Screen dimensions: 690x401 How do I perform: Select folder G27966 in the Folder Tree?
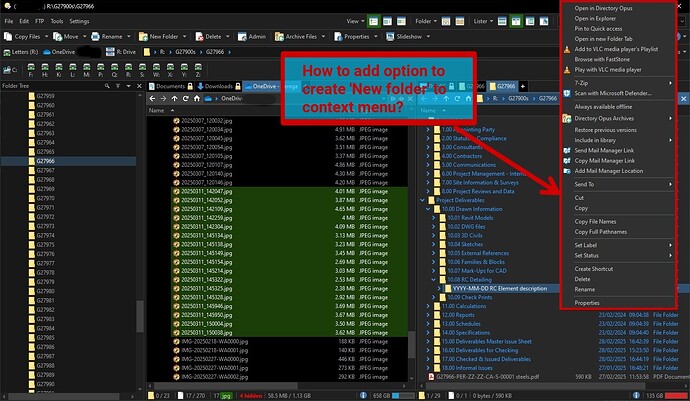tap(48, 160)
